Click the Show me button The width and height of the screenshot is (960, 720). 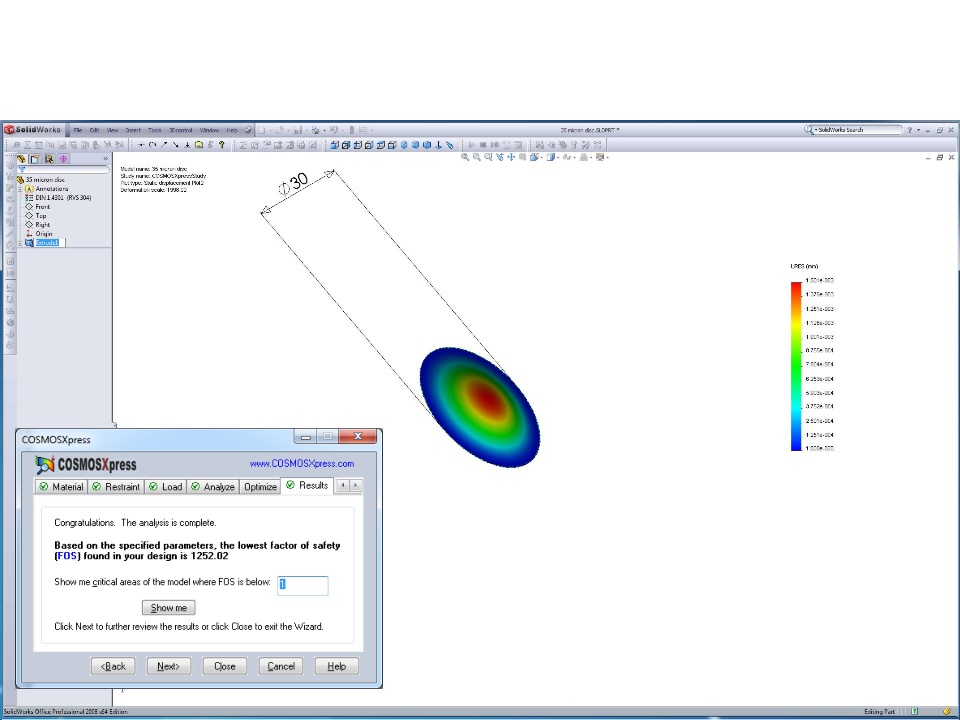168,607
